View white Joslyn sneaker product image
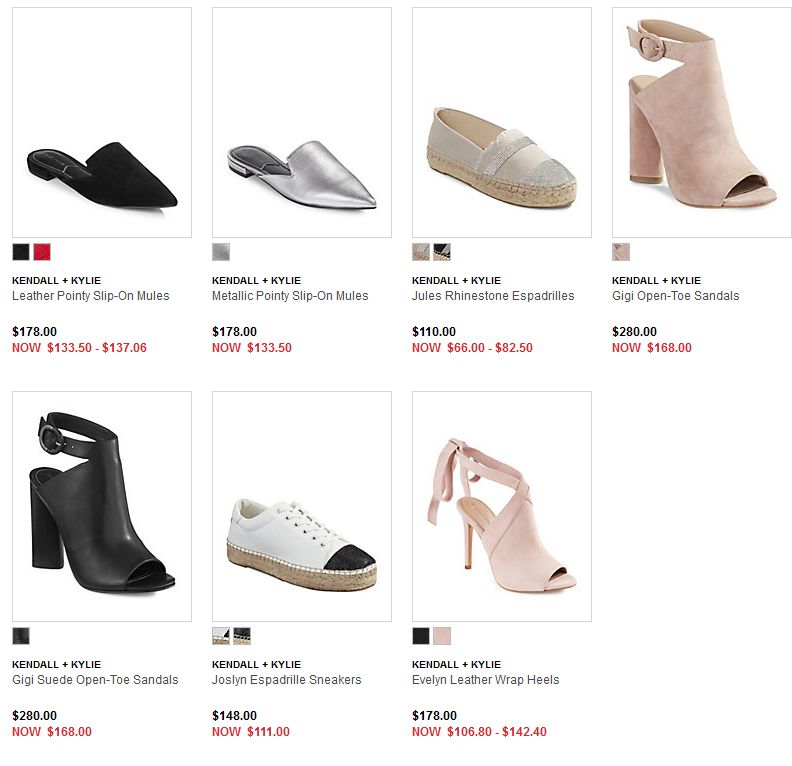Viewport: 792px width, 766px height. 302,506
